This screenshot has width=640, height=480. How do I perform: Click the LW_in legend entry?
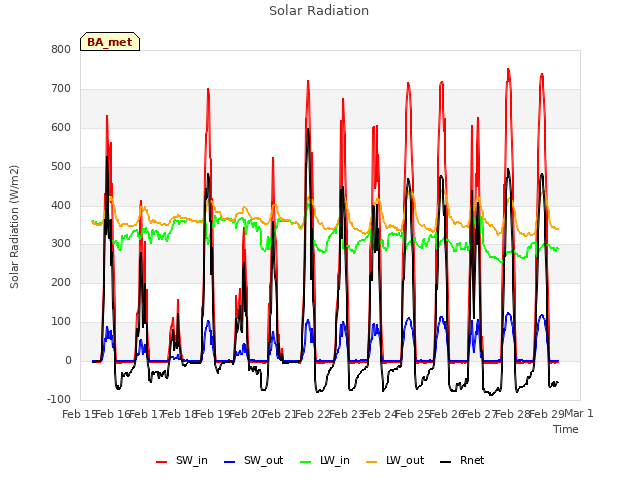click(325, 460)
